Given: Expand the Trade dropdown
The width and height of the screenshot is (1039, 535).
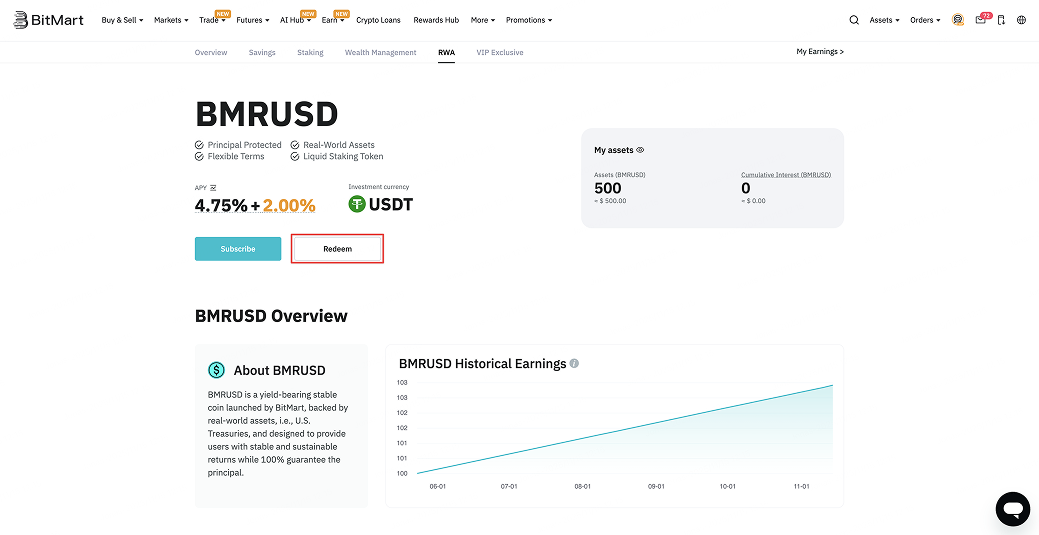Looking at the screenshot, I should [212, 20].
